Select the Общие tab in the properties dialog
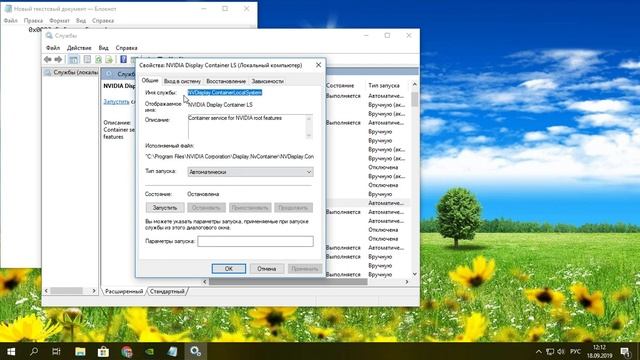 coord(150,80)
